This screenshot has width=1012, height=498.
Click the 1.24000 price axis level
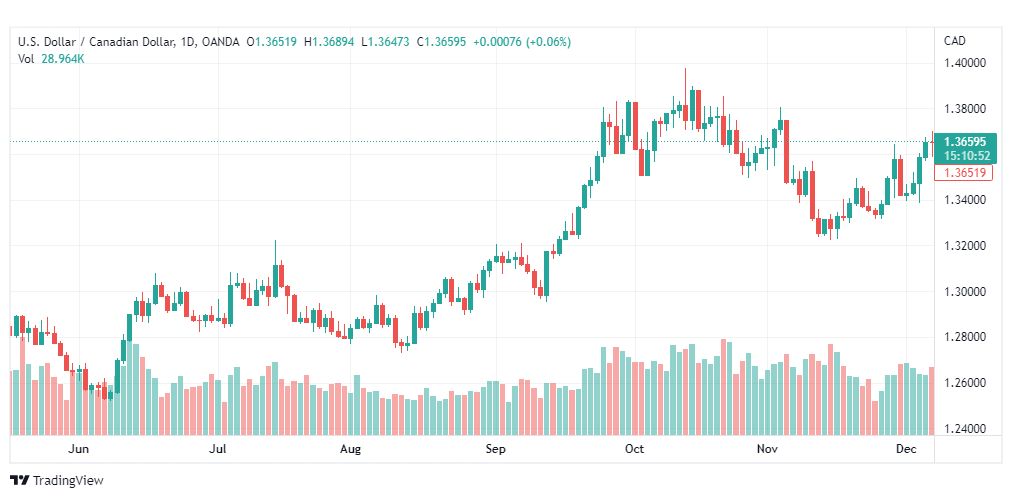(964, 429)
